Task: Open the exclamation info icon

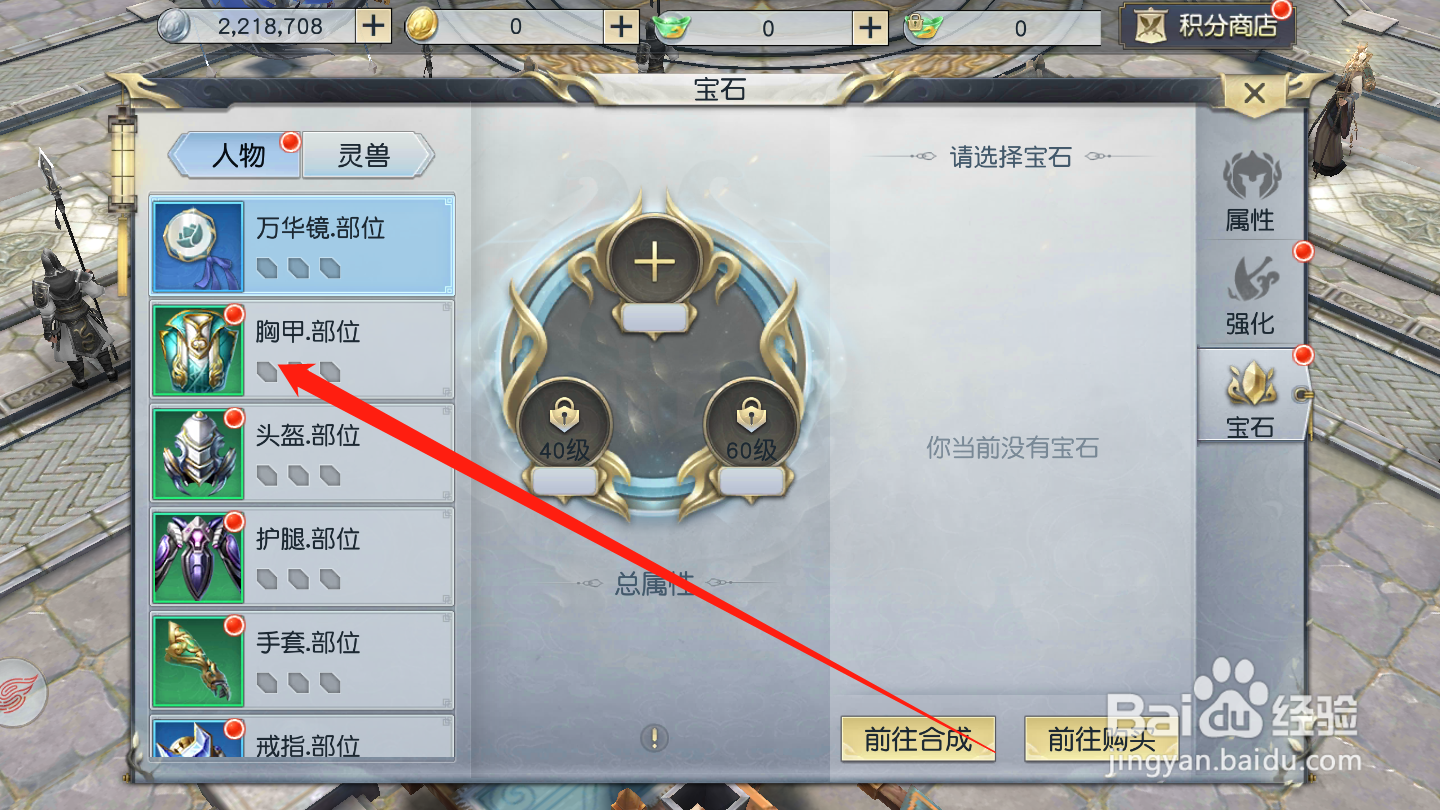Action: coord(654,739)
